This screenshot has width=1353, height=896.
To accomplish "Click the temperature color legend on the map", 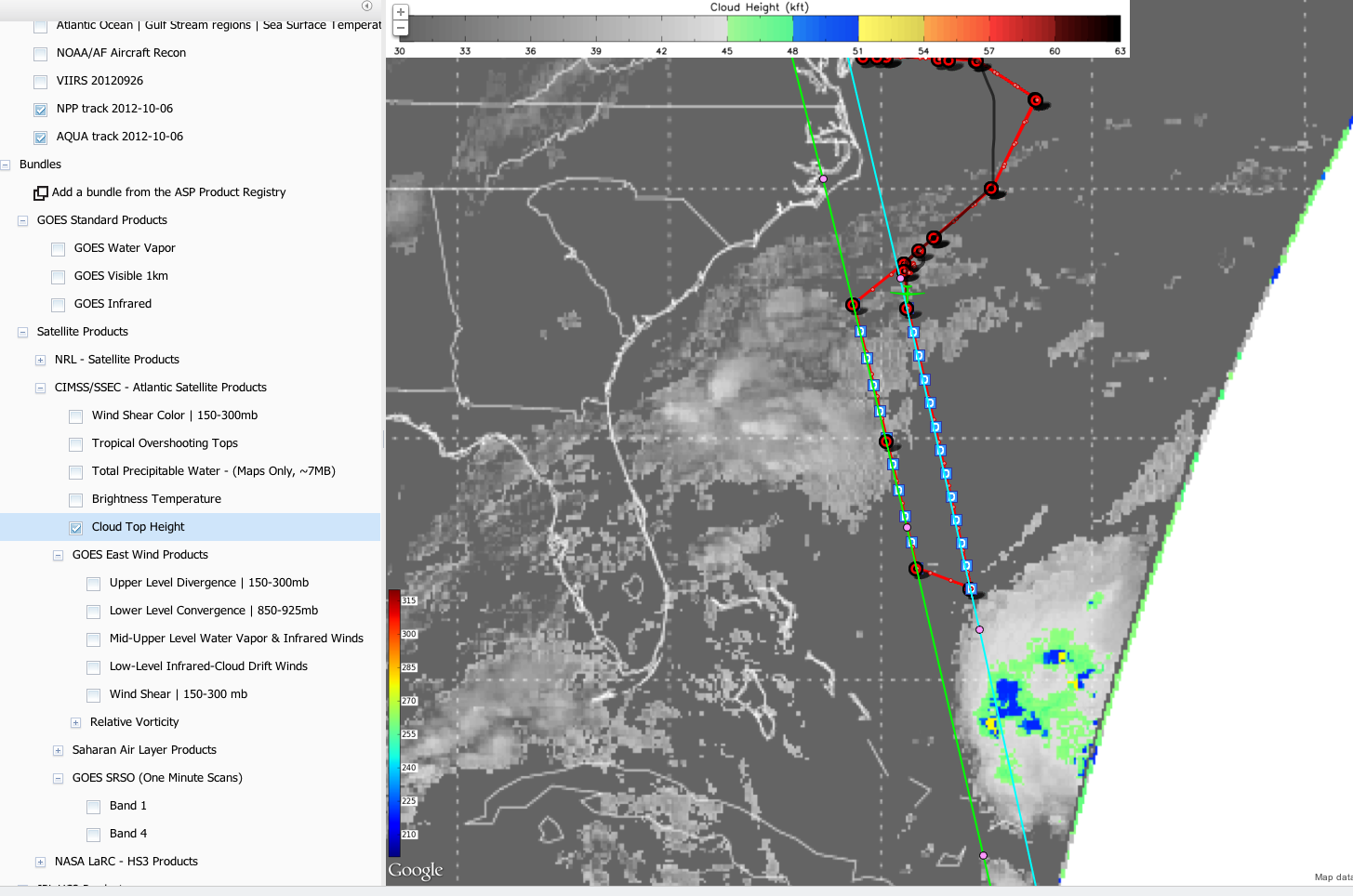I will point(395,722).
